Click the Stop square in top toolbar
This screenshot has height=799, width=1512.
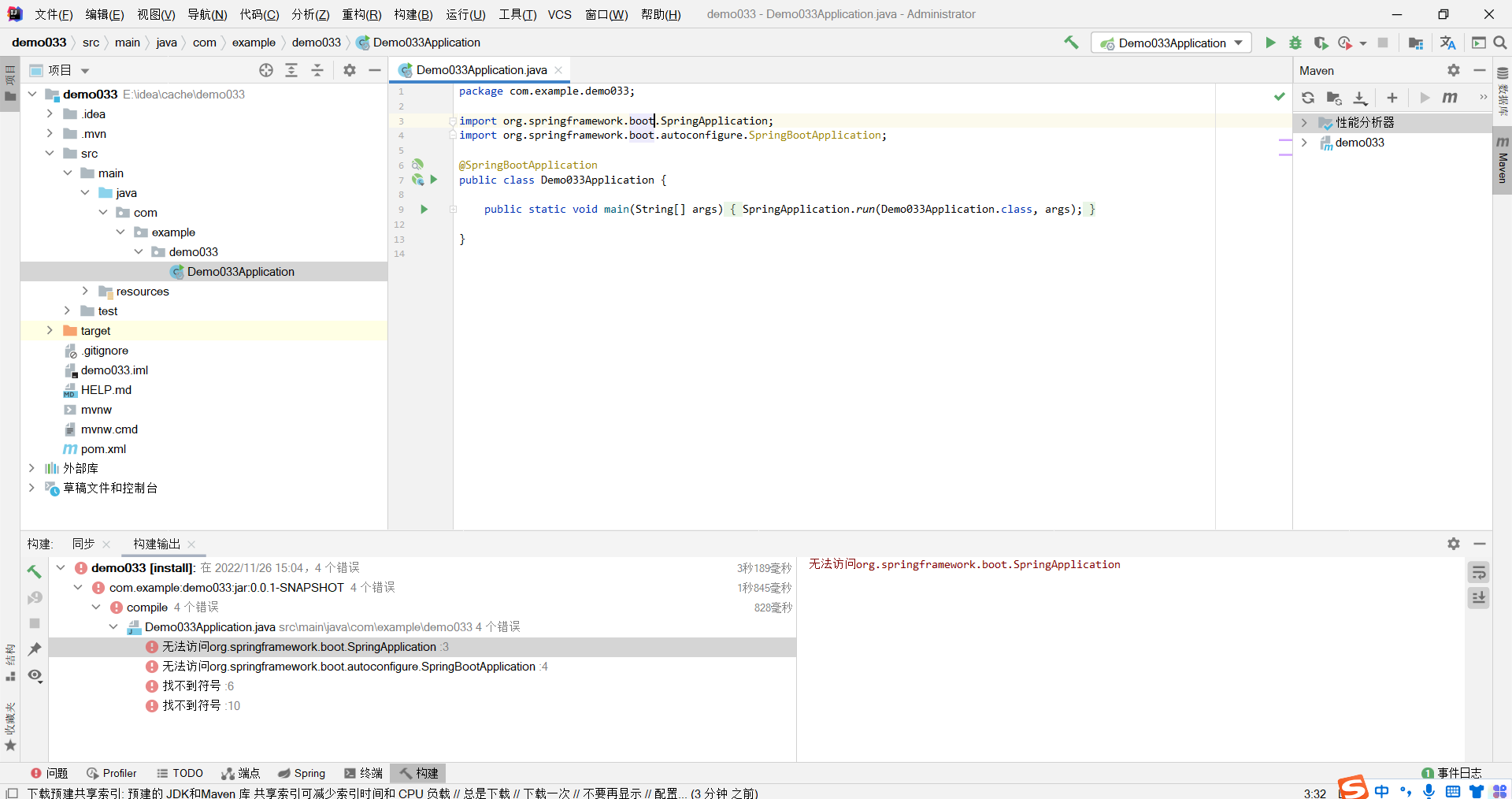(x=1383, y=43)
